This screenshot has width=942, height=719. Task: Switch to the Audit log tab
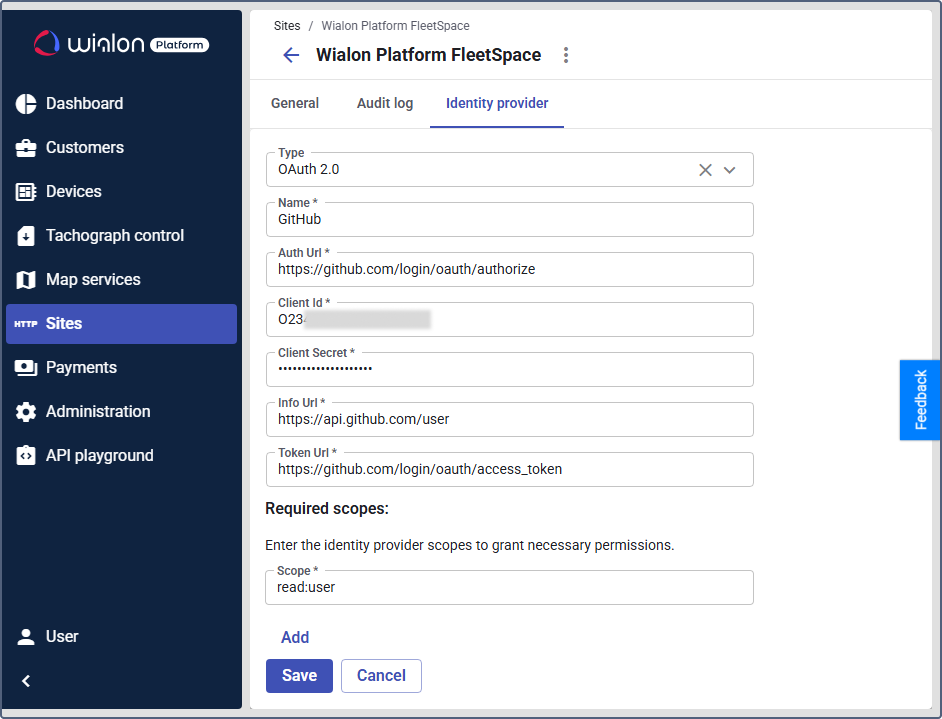click(x=385, y=103)
